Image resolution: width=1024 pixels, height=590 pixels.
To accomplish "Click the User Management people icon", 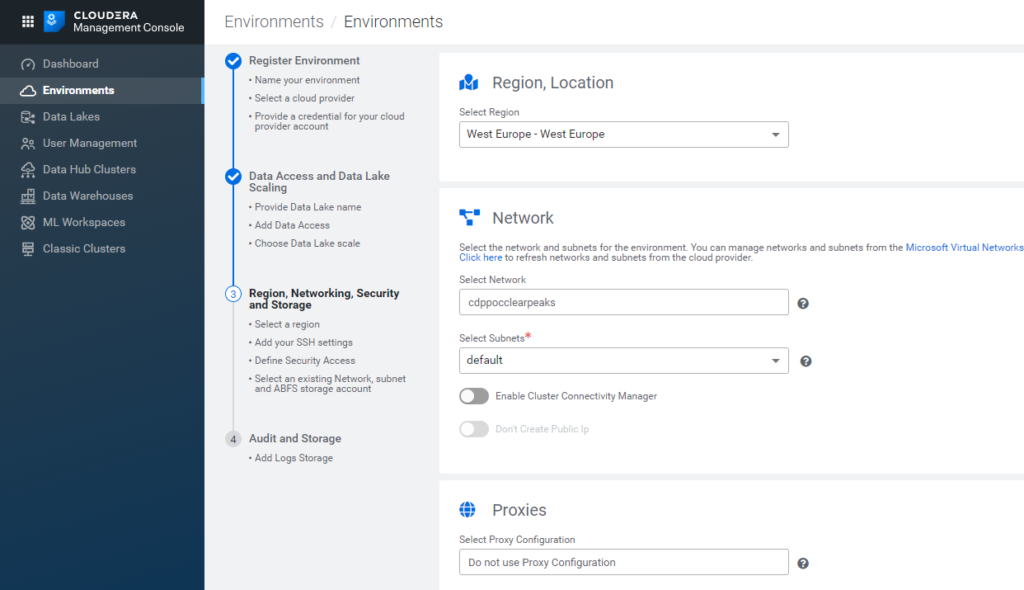I will pos(27,143).
